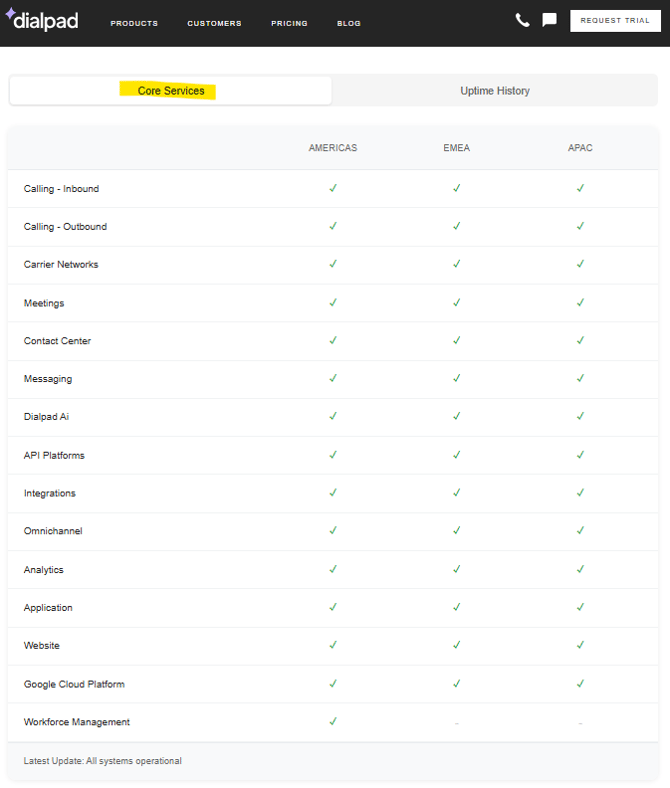Click the Dialpad logo
670x788 pixels.
[x=42, y=21]
